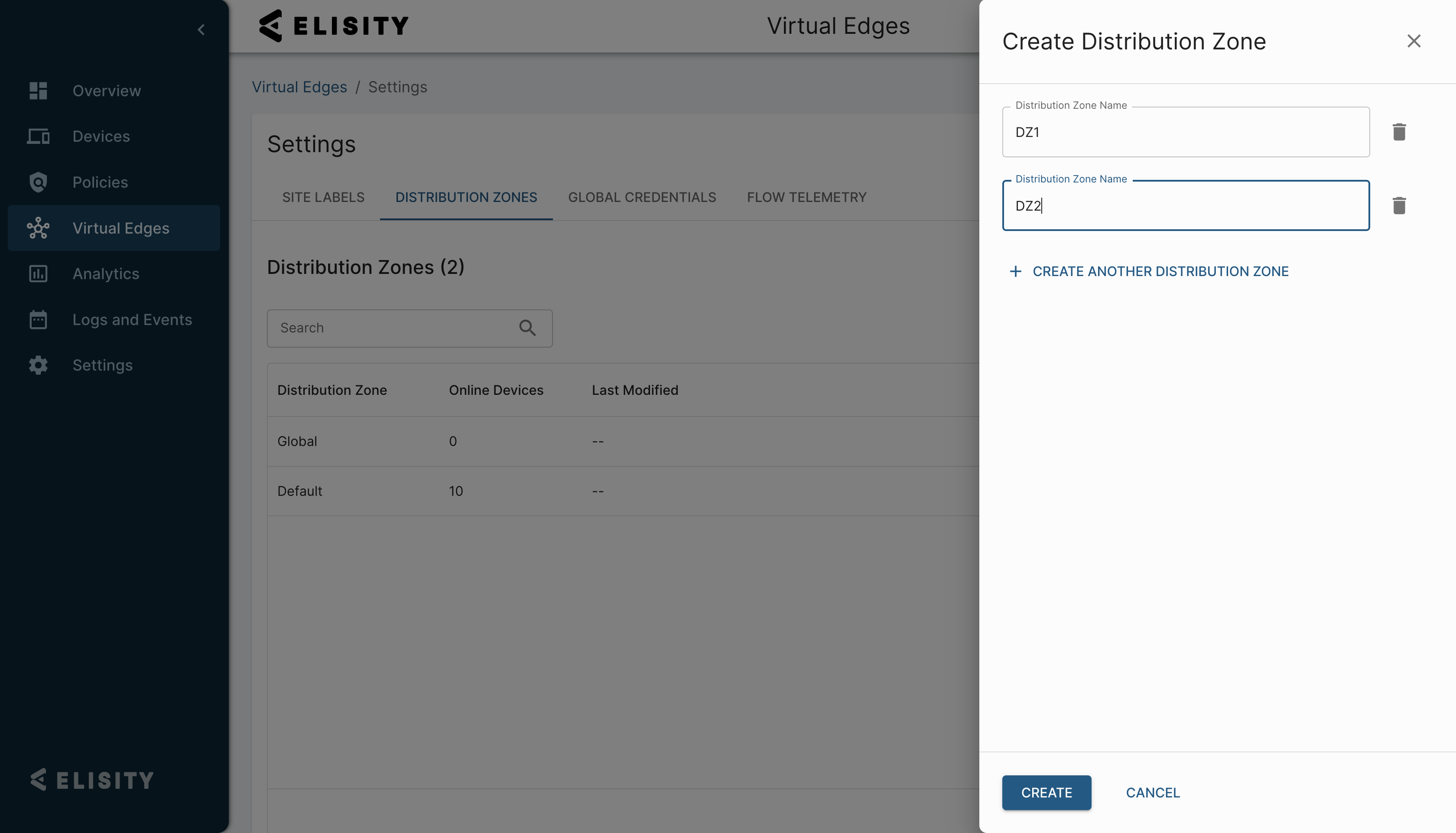Screen dimensions: 1456x833
Task: Collapse the sidebar with the chevron arrow
Action: 201,30
